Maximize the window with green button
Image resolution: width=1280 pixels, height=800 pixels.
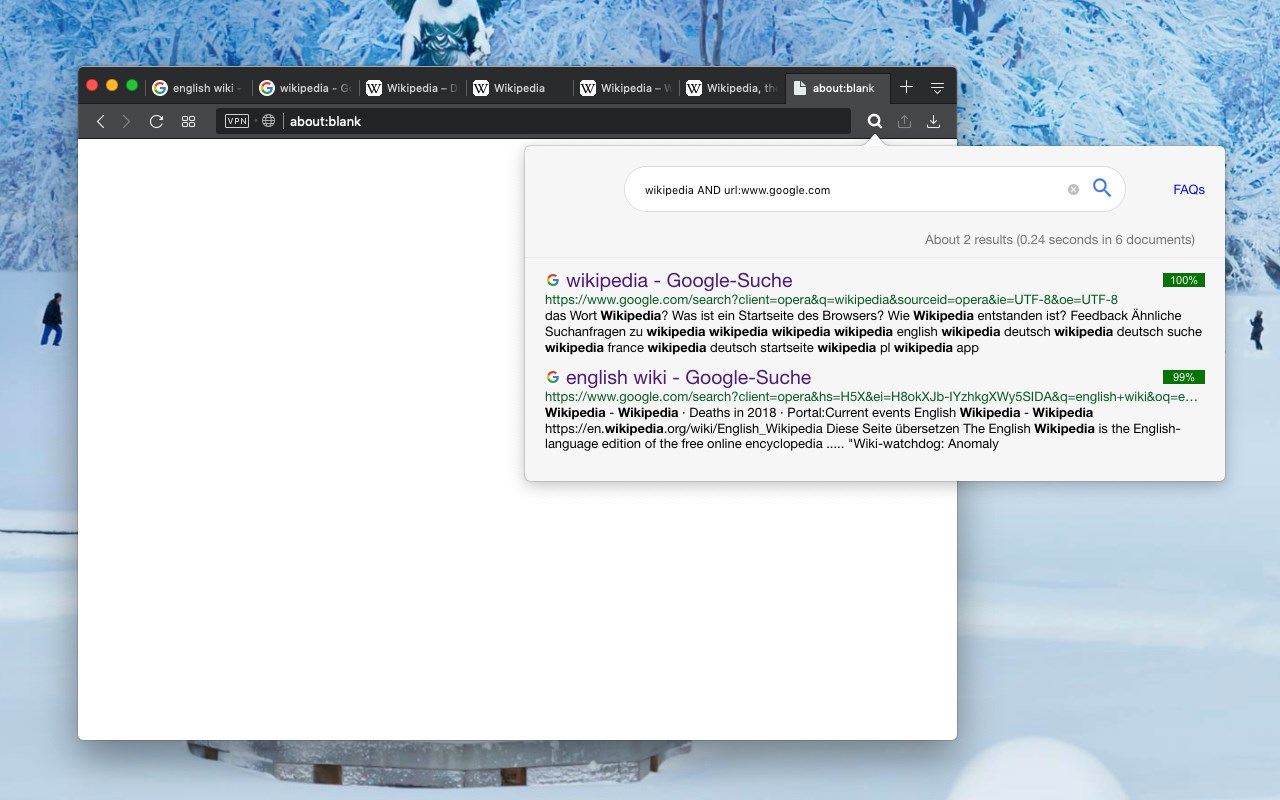(x=132, y=86)
